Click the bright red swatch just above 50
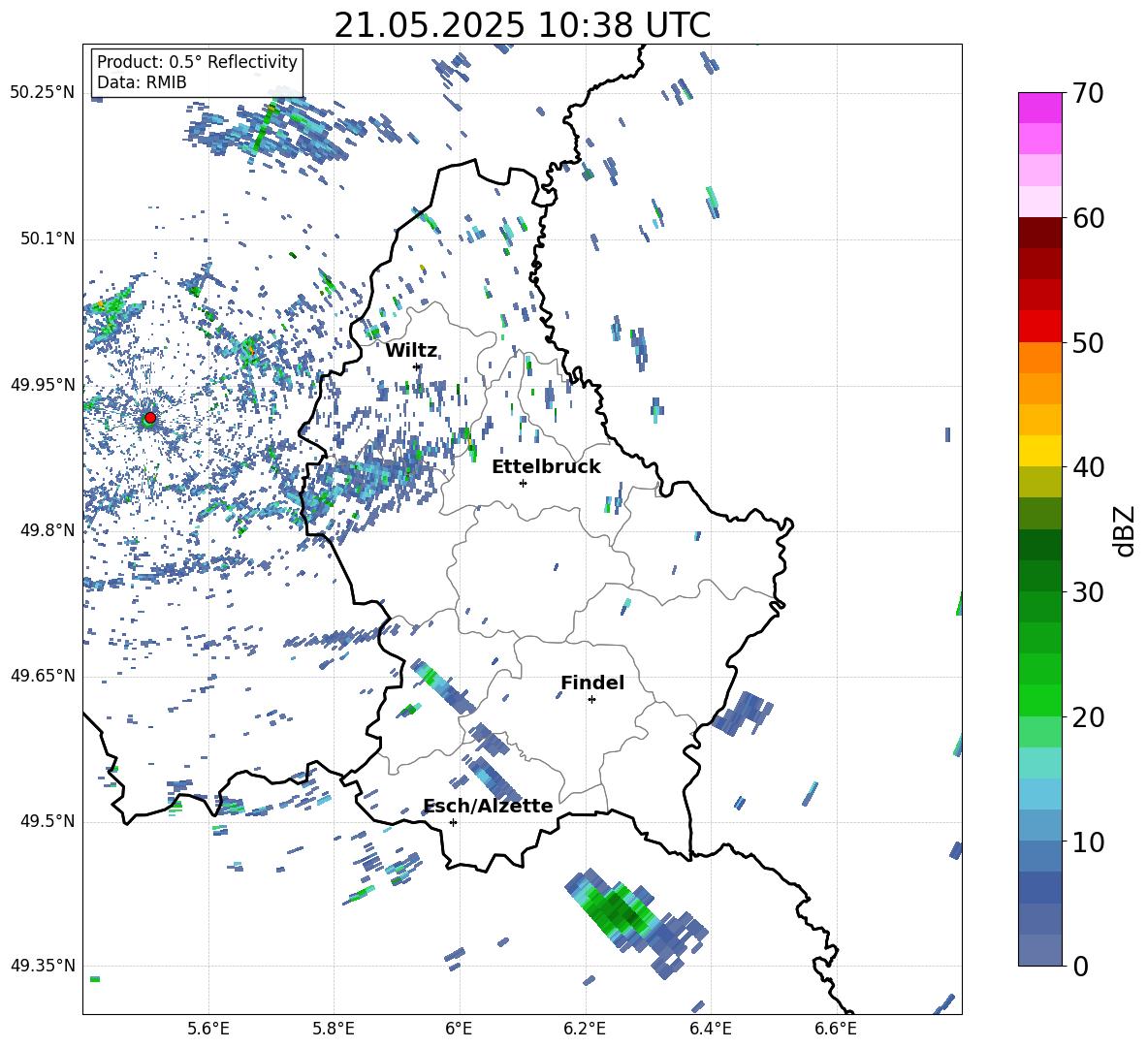The width and height of the screenshot is (1148, 1048). [x=1039, y=327]
